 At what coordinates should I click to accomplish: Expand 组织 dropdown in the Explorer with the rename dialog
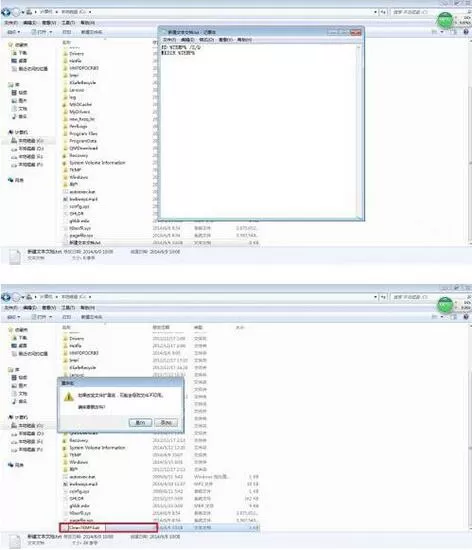coord(14,317)
